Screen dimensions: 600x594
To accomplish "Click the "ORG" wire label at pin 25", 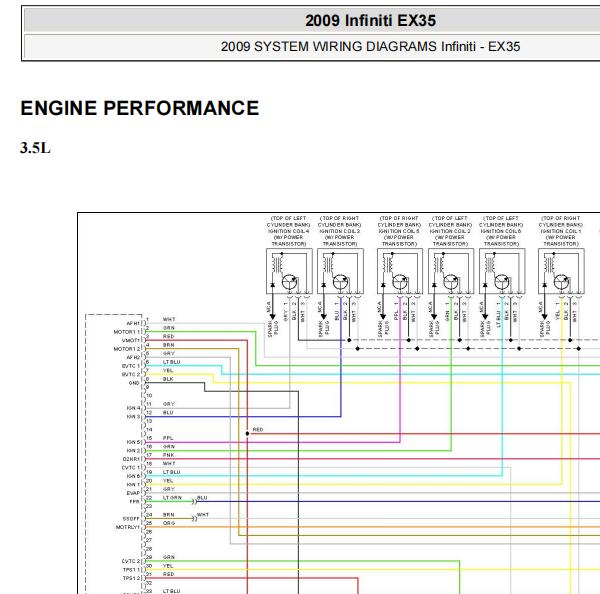I will (x=169, y=523).
